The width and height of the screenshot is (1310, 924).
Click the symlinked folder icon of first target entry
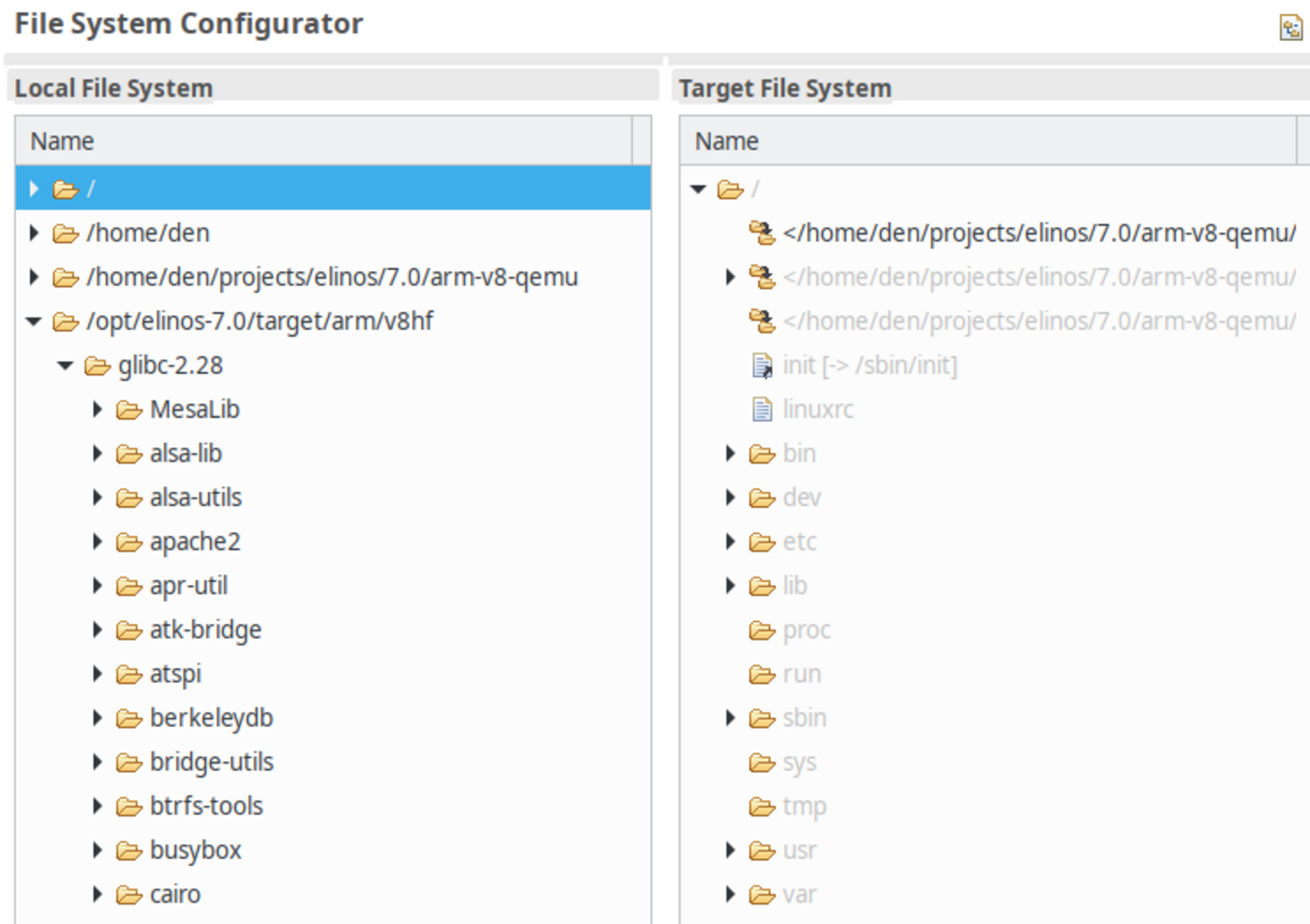point(762,233)
